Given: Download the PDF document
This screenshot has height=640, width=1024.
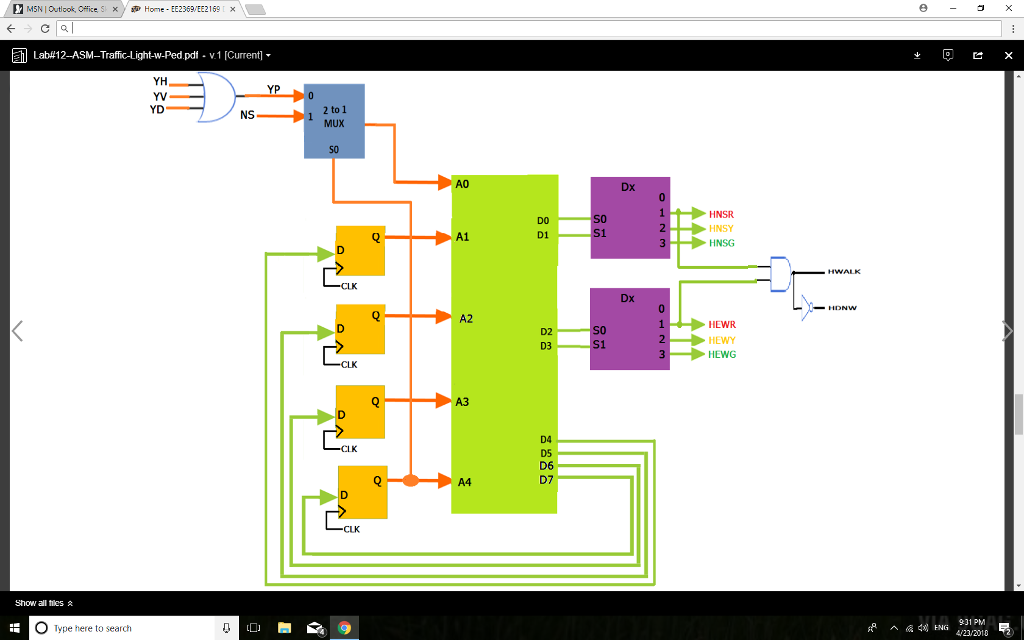Looking at the screenshot, I should tap(917, 56).
